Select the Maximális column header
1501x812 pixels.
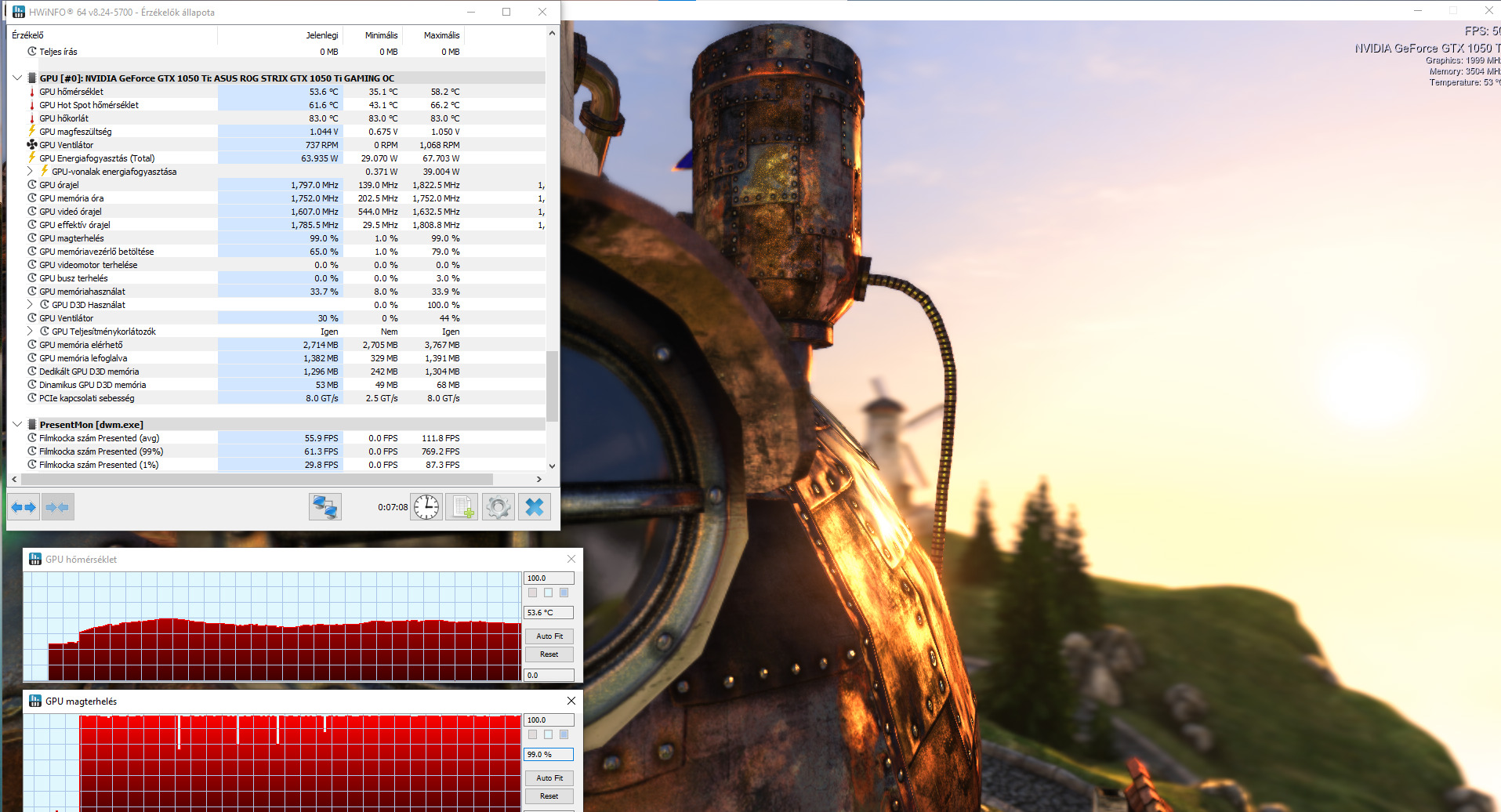pyautogui.click(x=441, y=35)
